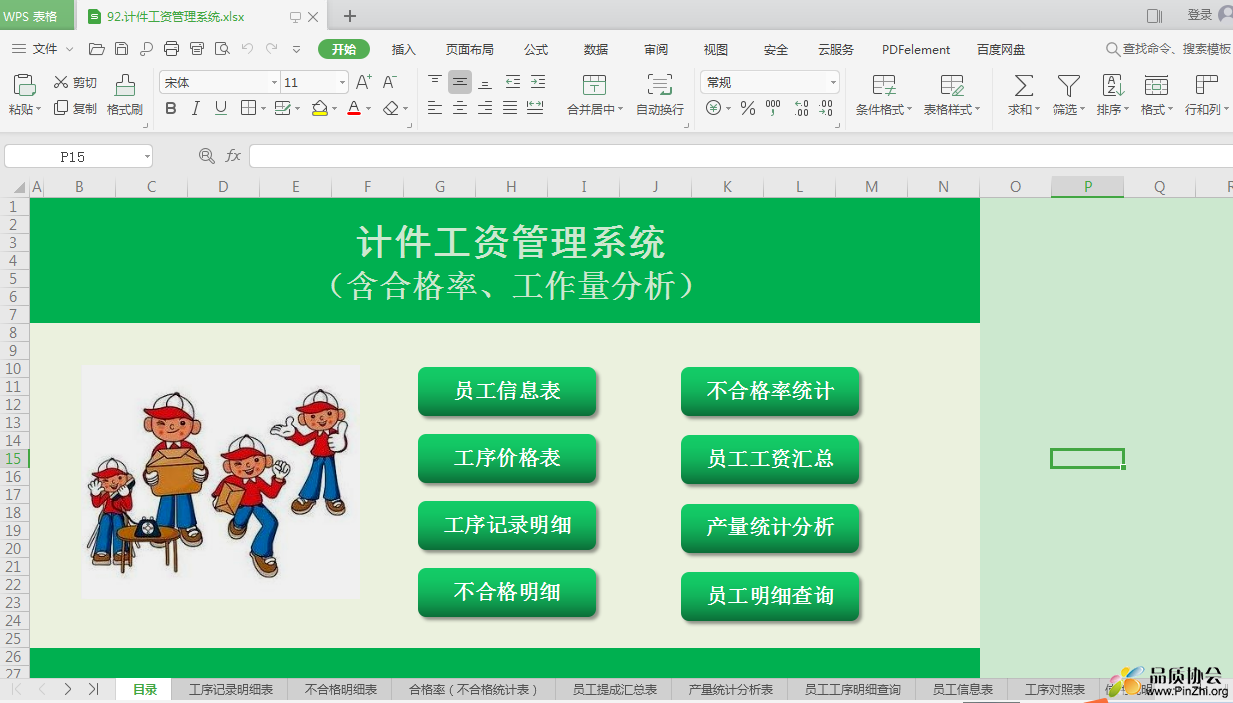Click the Sort (排序) icon

(1113, 85)
